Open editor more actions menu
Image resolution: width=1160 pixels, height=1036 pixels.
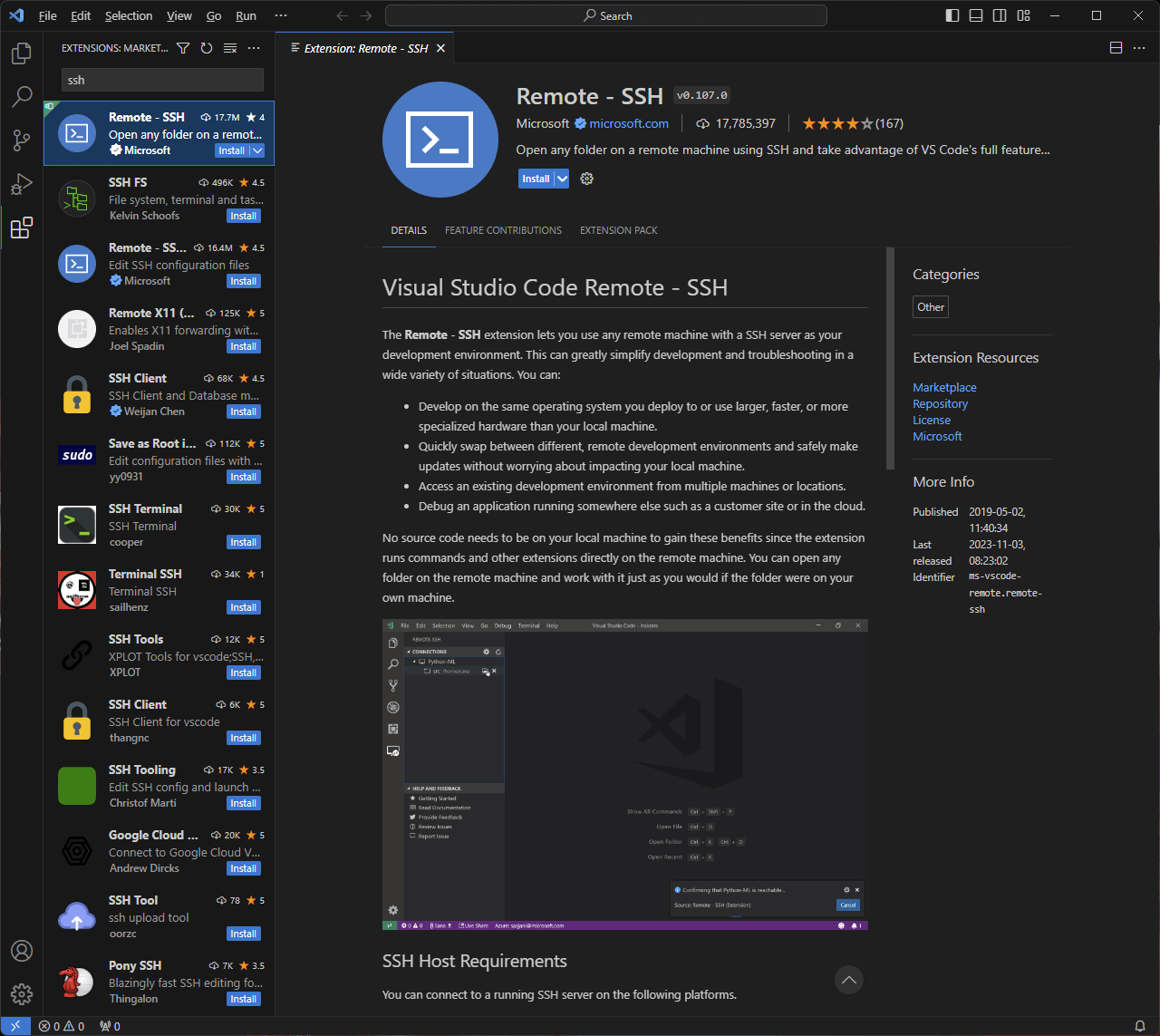[1139, 48]
